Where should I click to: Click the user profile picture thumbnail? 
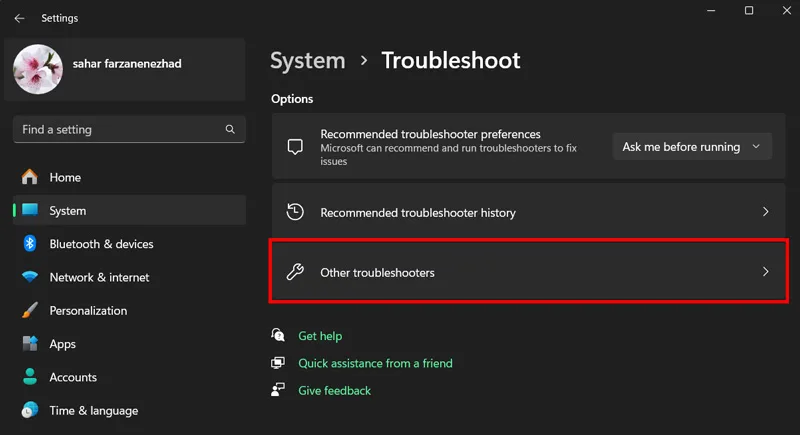38,69
